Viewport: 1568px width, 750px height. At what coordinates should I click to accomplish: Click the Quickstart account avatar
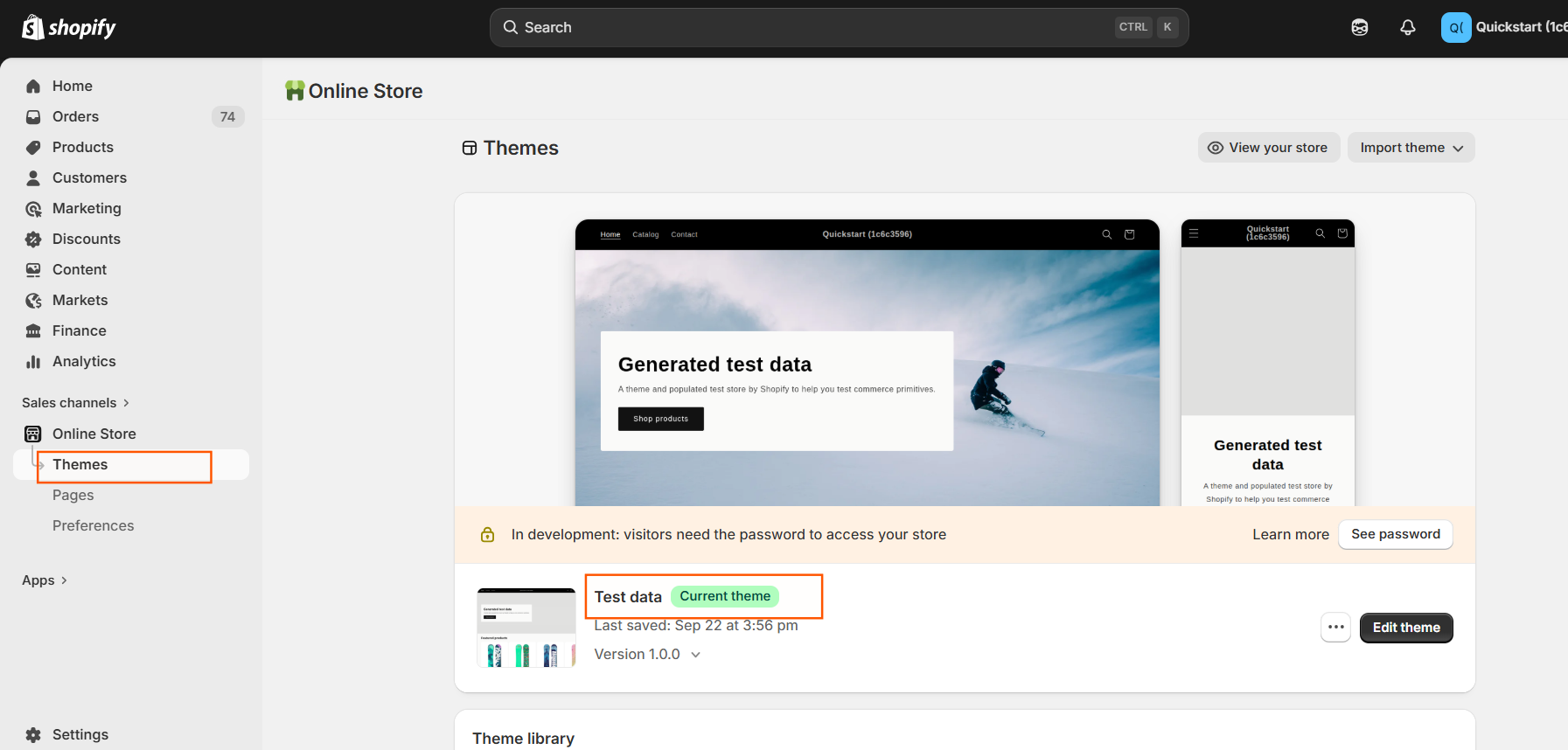pyautogui.click(x=1455, y=28)
